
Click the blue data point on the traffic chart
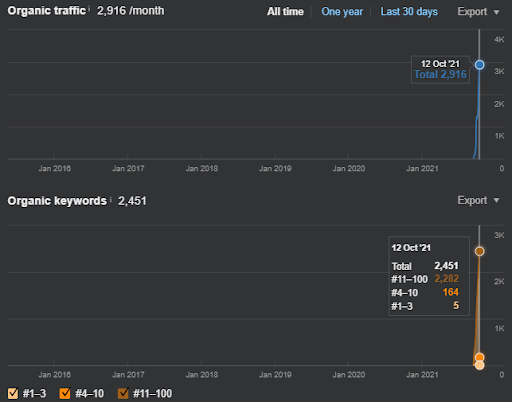479,65
